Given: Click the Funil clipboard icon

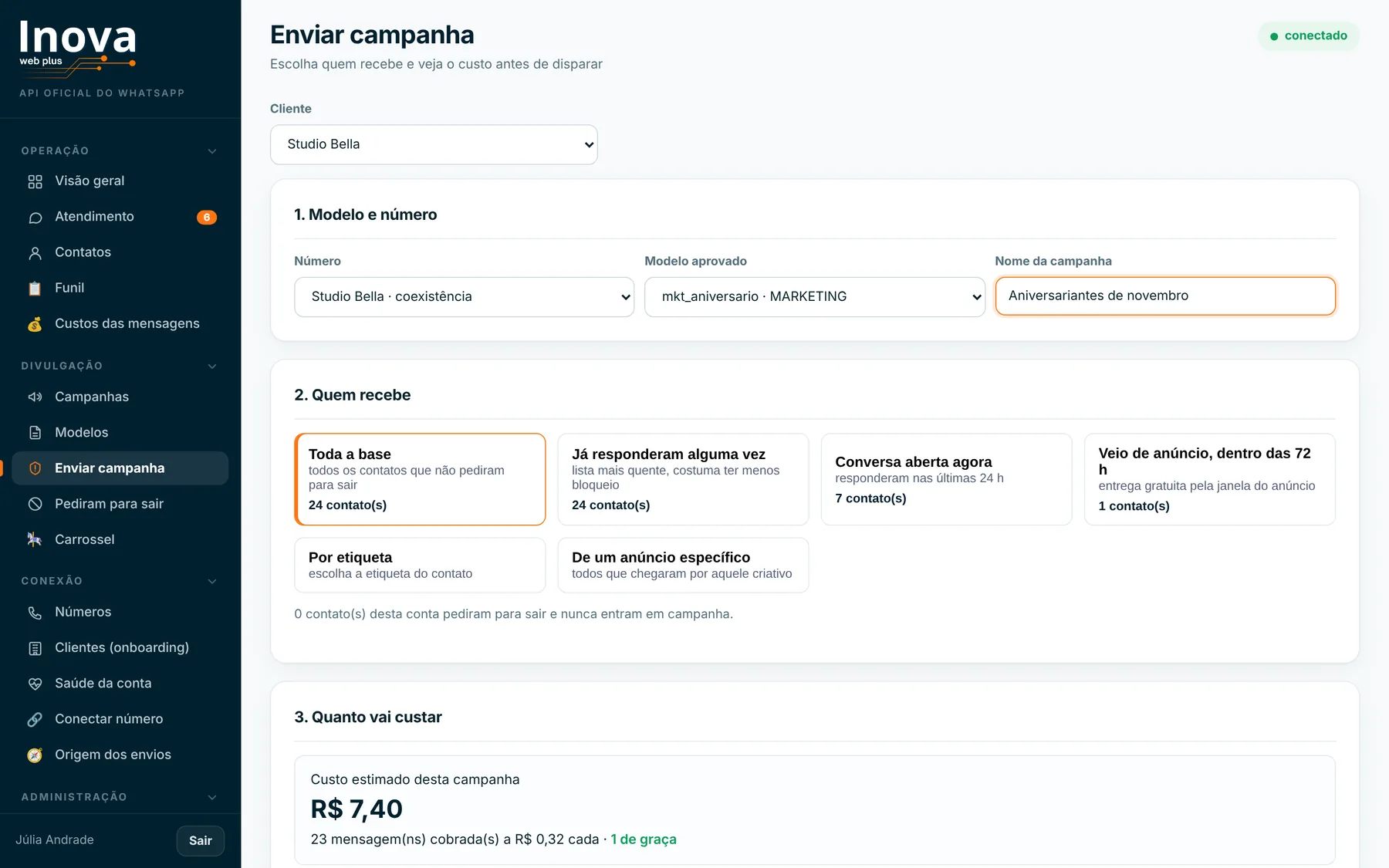Looking at the screenshot, I should point(35,289).
